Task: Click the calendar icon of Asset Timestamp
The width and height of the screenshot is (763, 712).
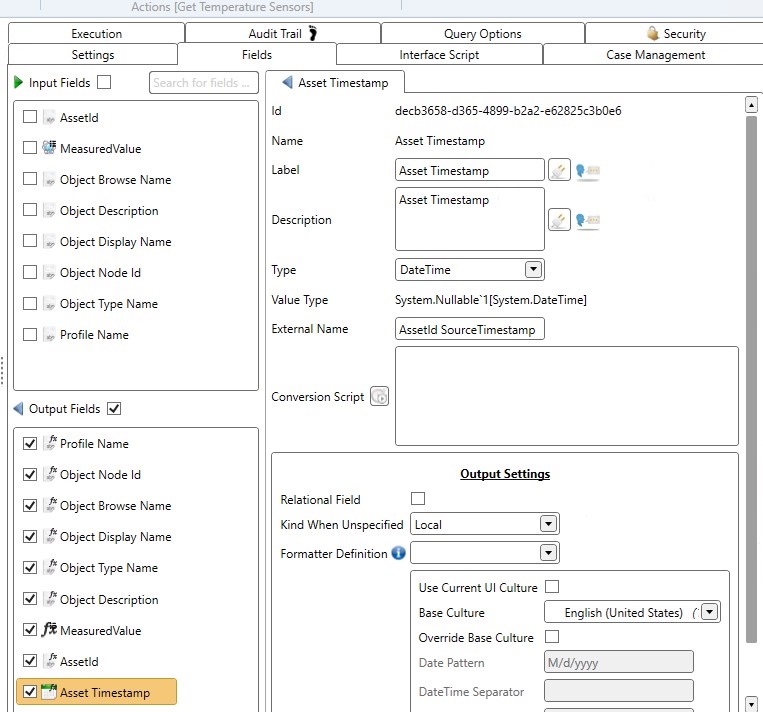Action: pos(49,691)
